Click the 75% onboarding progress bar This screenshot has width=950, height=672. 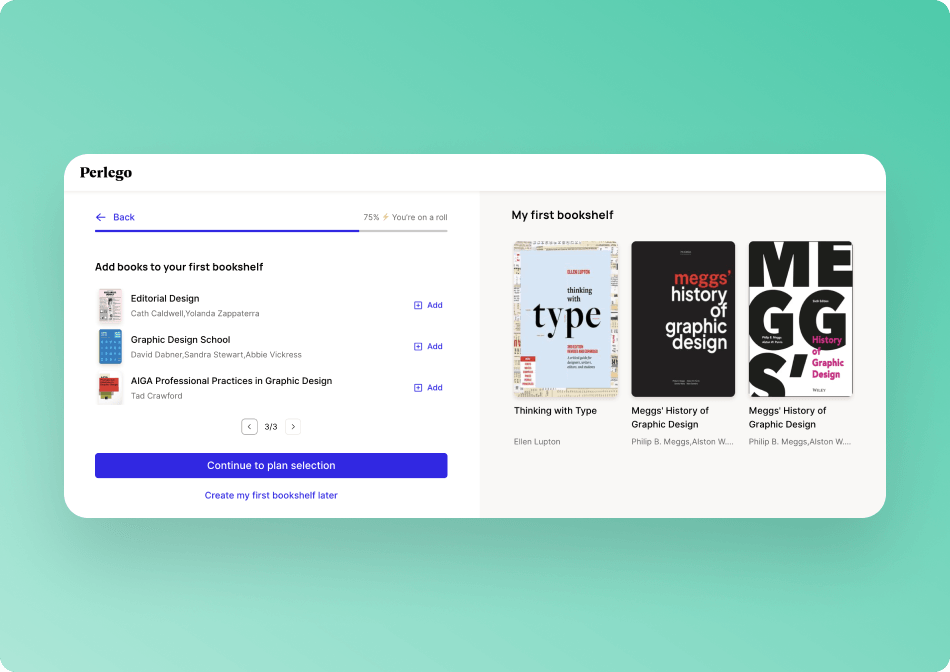pyautogui.click(x=271, y=231)
